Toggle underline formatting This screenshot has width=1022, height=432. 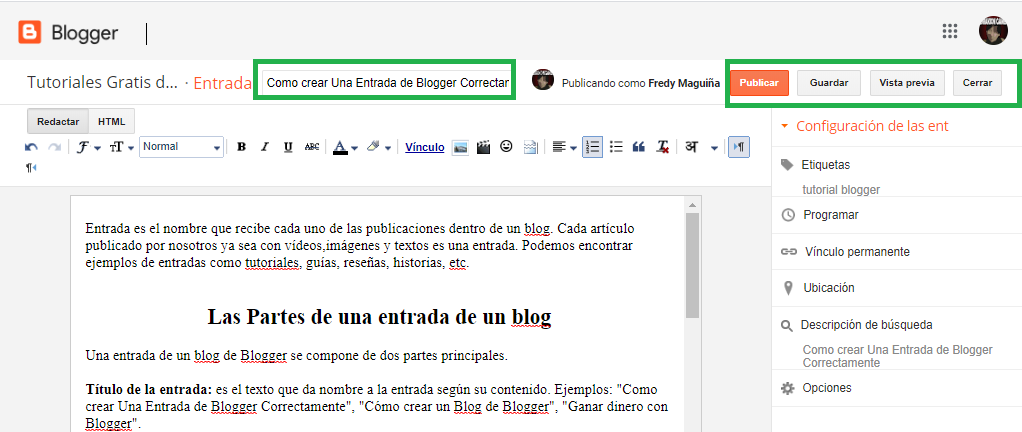[288, 147]
